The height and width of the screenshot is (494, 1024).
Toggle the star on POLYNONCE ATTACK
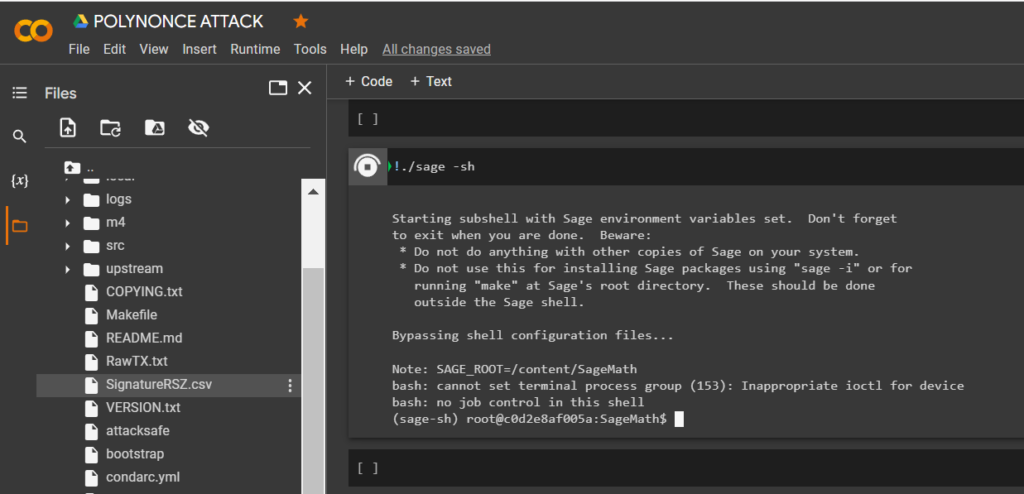pyautogui.click(x=300, y=22)
